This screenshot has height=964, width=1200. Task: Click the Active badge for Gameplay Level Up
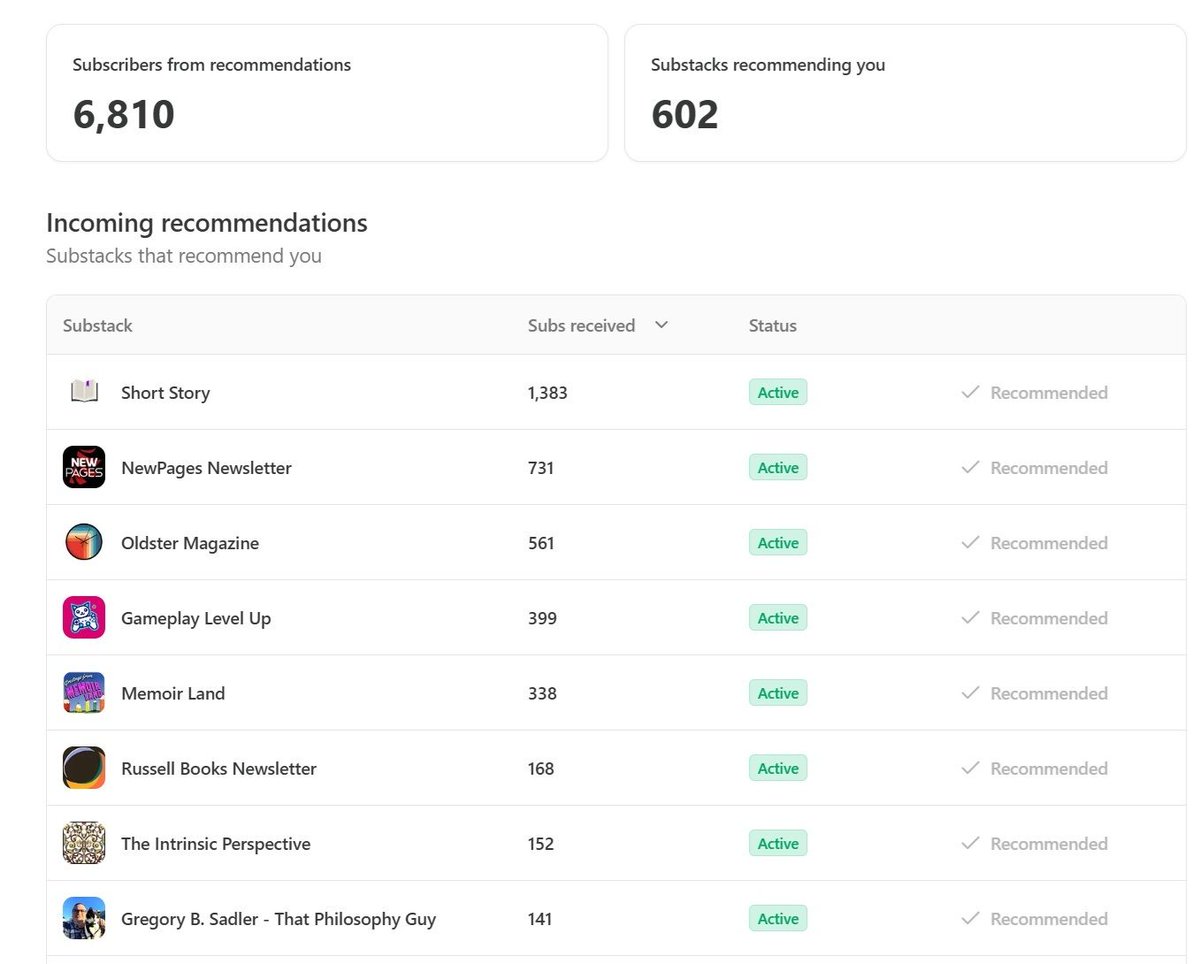[778, 617]
